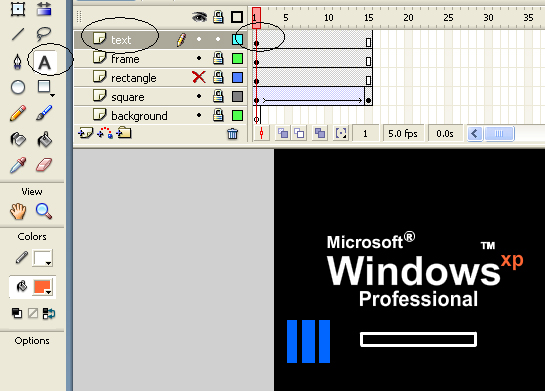
Task: Click the Center Frame button
Action: coord(262,133)
